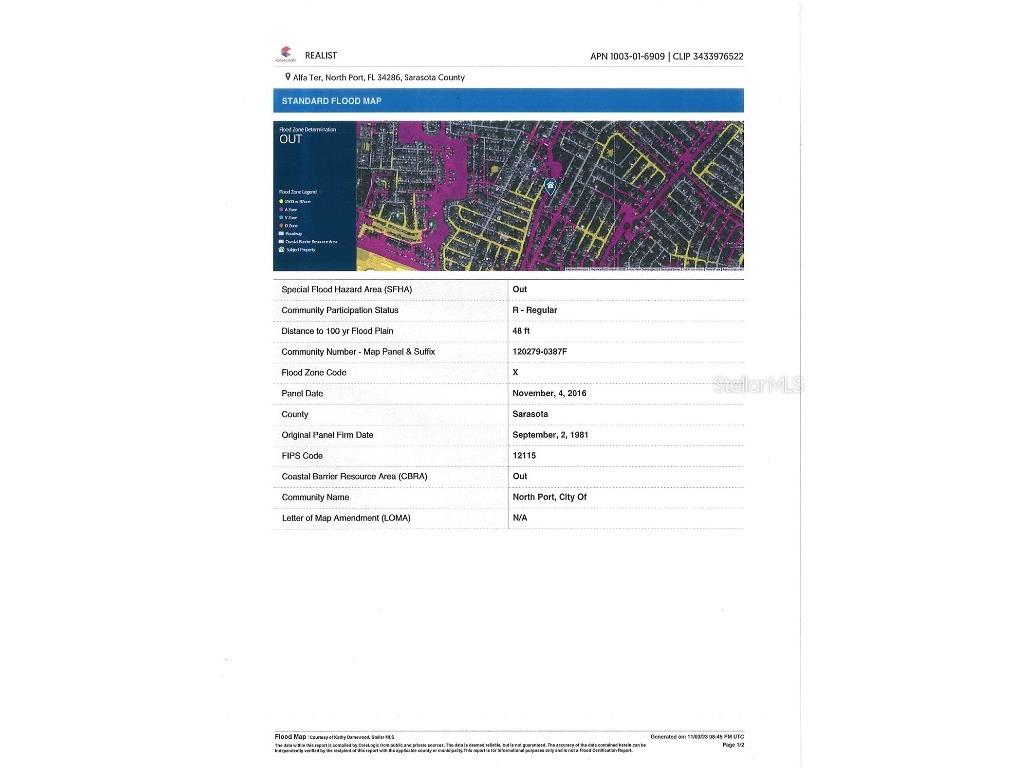Screen dimensions: 1024x768
Task: Click the Coastal Barrier Resource Area legend icon
Action: pos(282,242)
